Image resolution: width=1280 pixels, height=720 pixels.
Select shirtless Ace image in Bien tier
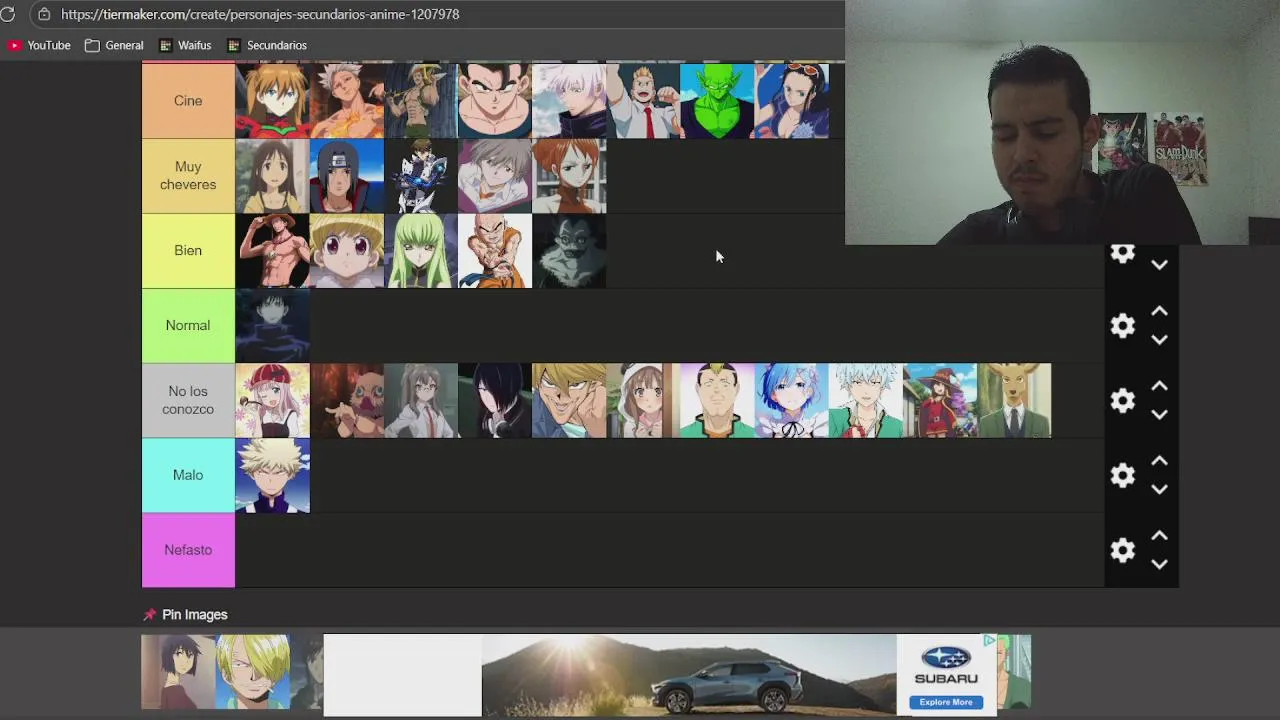272,251
